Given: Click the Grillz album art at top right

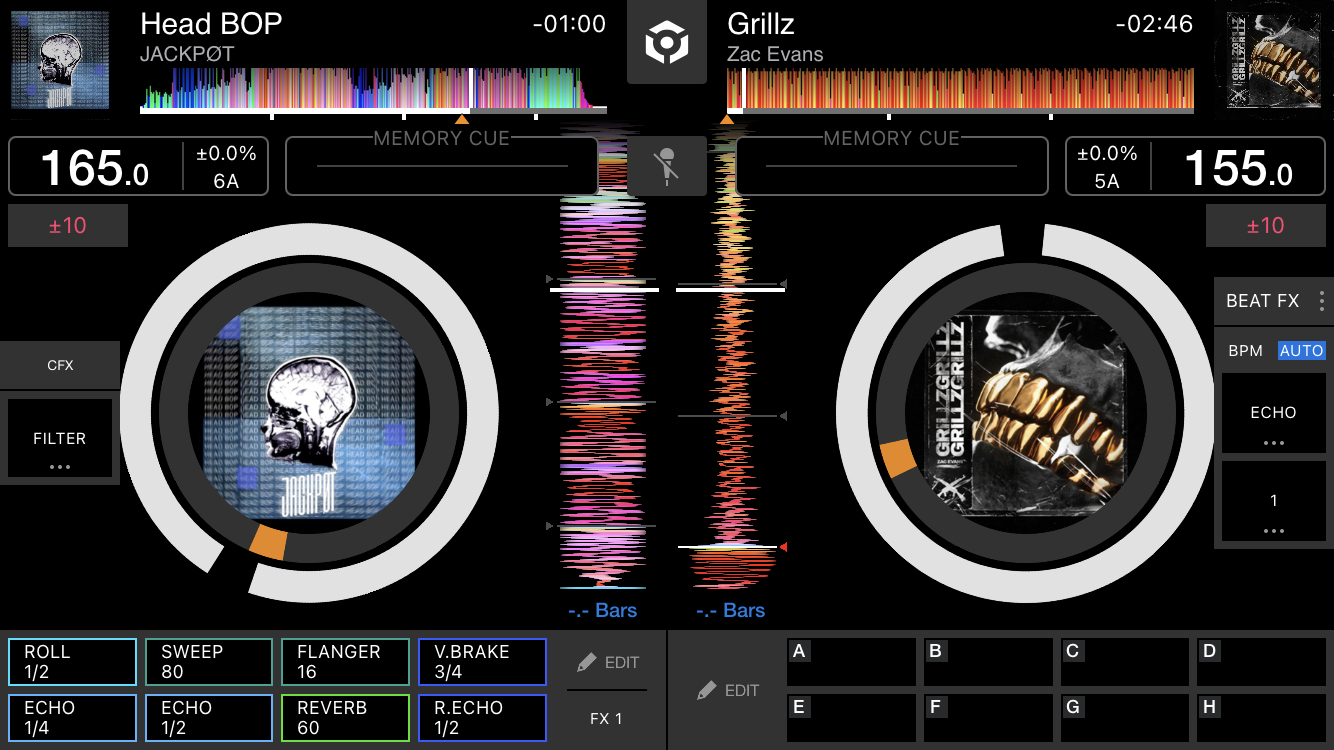Looking at the screenshot, I should tap(1274, 61).
